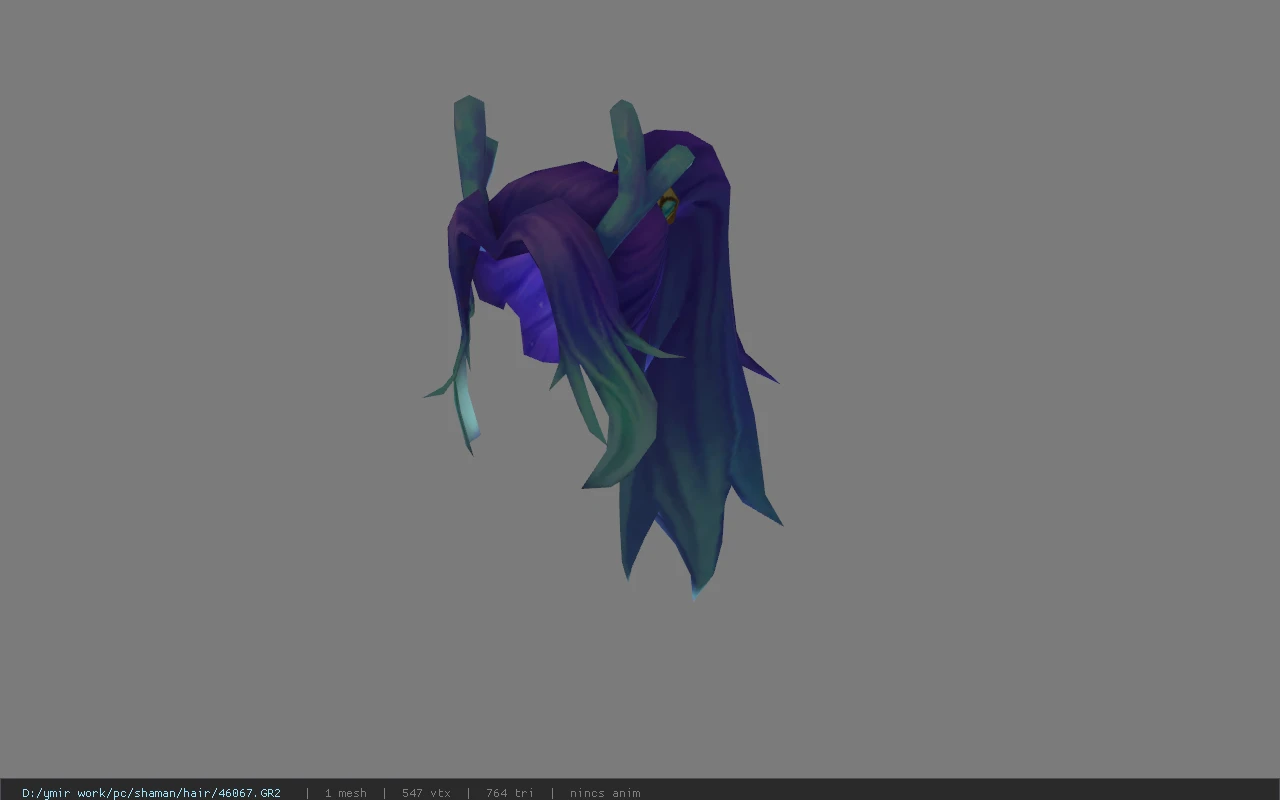1280x800 pixels.
Task: Click the '547 vtx' vertex count
Action: [x=426, y=793]
